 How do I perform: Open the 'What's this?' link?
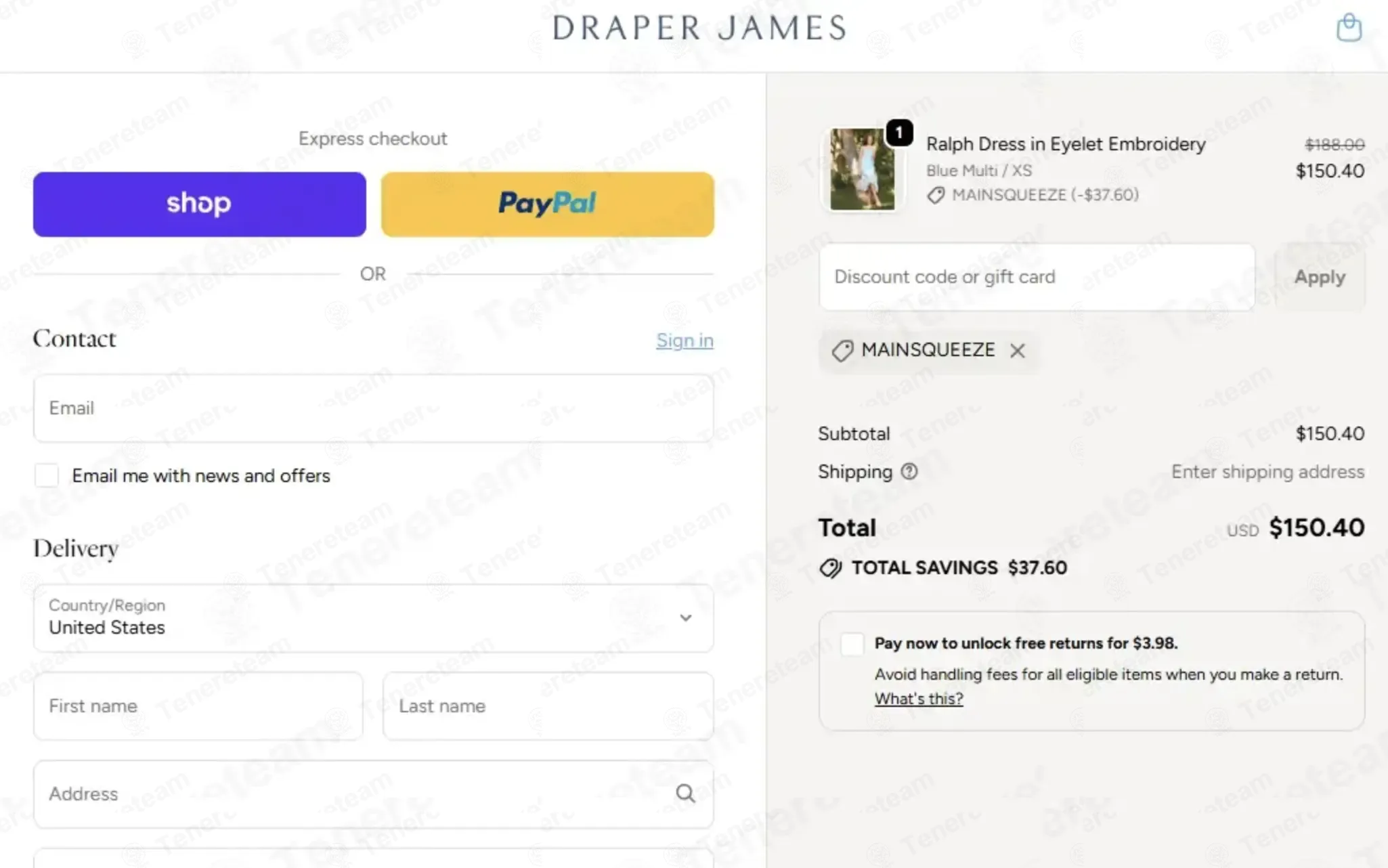(x=919, y=699)
